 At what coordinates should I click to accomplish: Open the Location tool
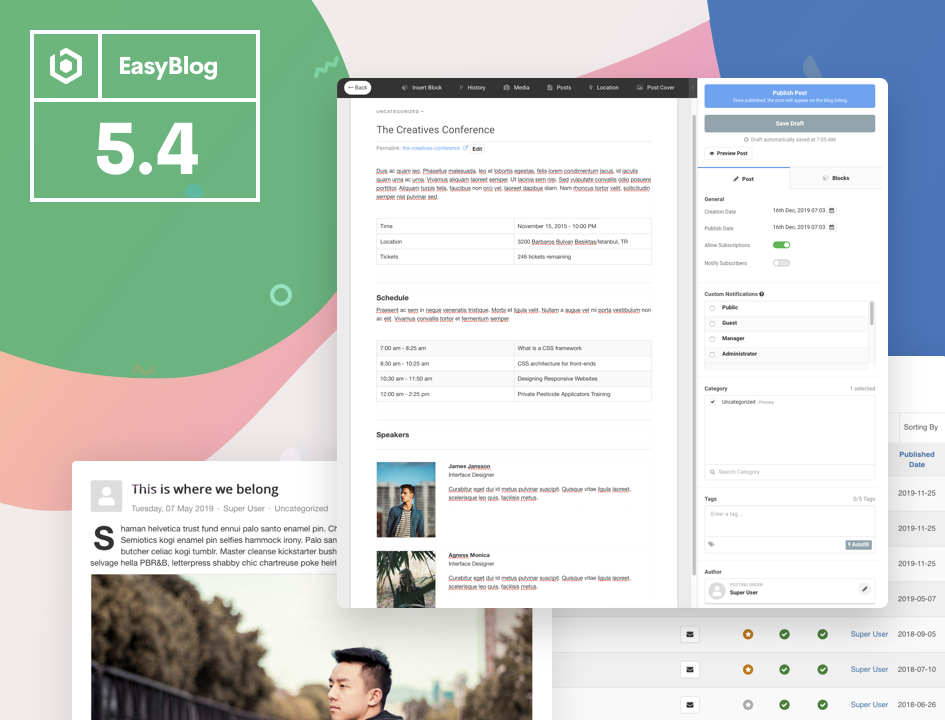tap(604, 88)
